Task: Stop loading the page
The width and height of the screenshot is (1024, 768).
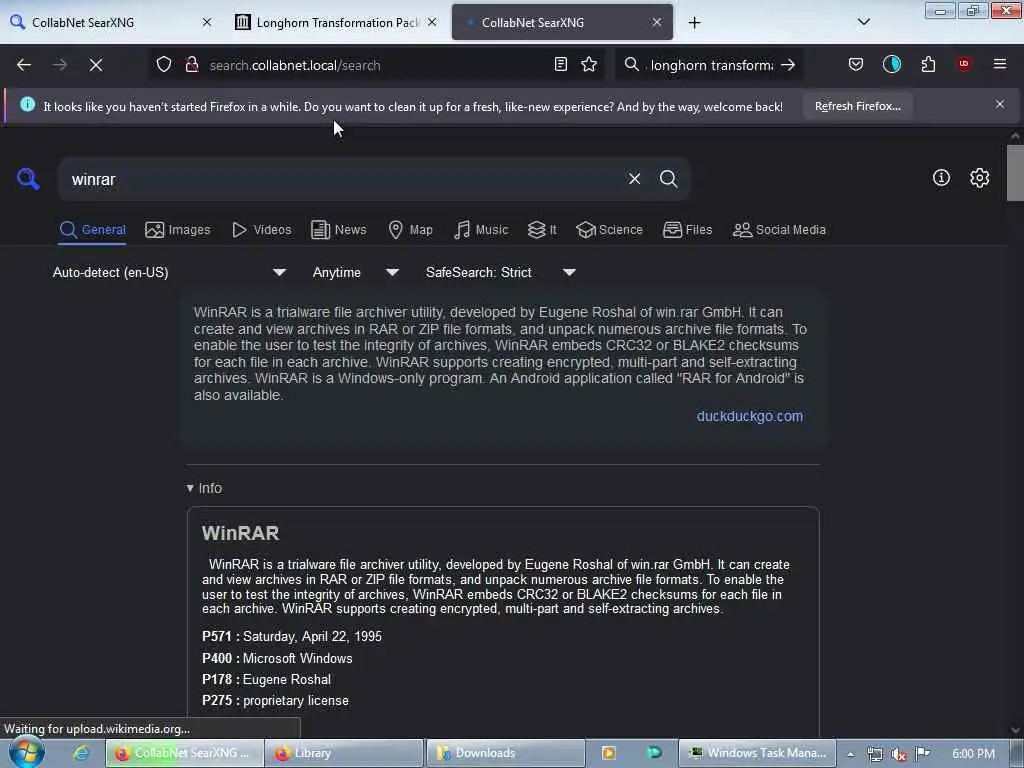Action: [x=95, y=65]
